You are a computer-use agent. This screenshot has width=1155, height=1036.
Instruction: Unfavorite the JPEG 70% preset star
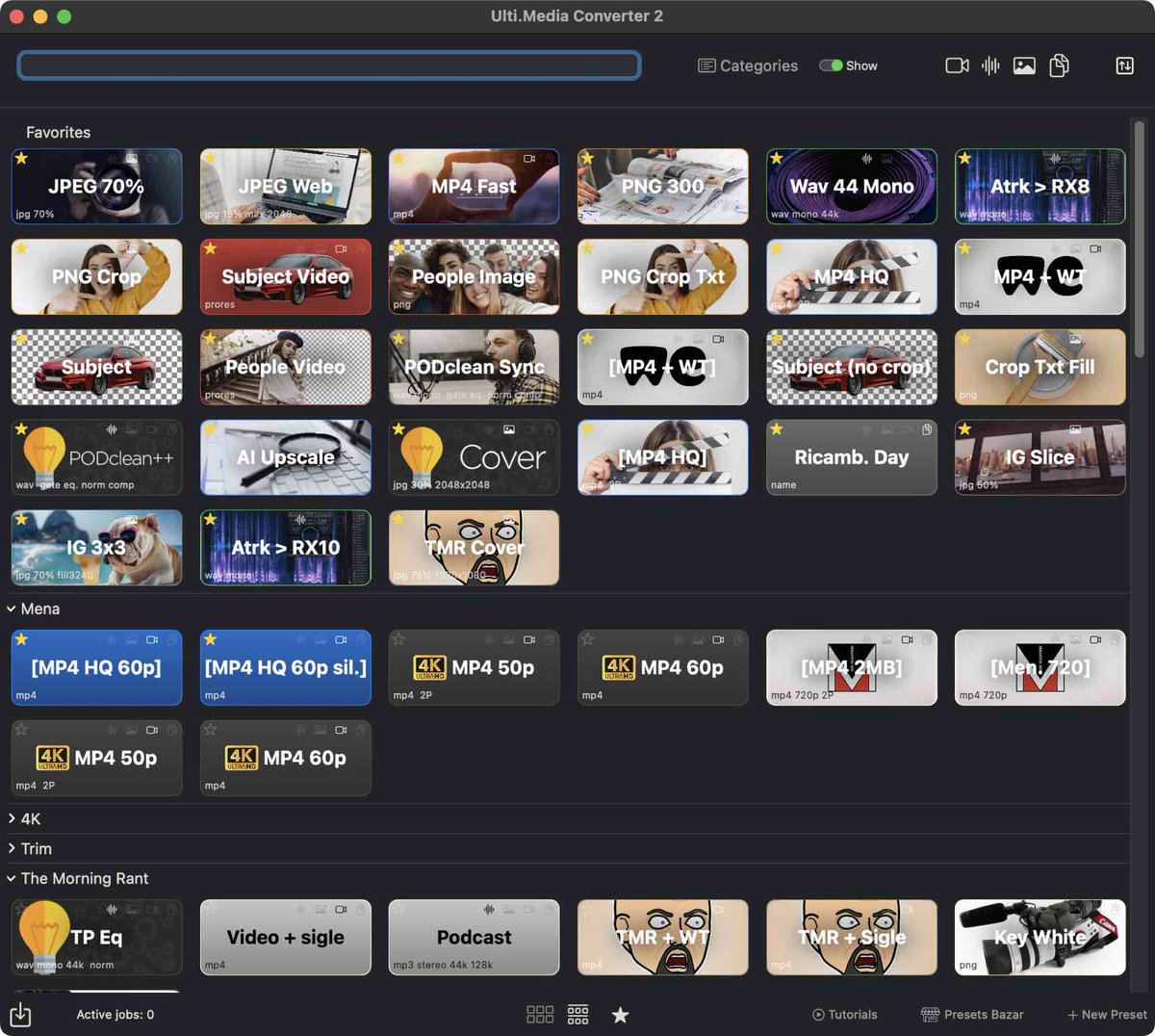point(22,159)
